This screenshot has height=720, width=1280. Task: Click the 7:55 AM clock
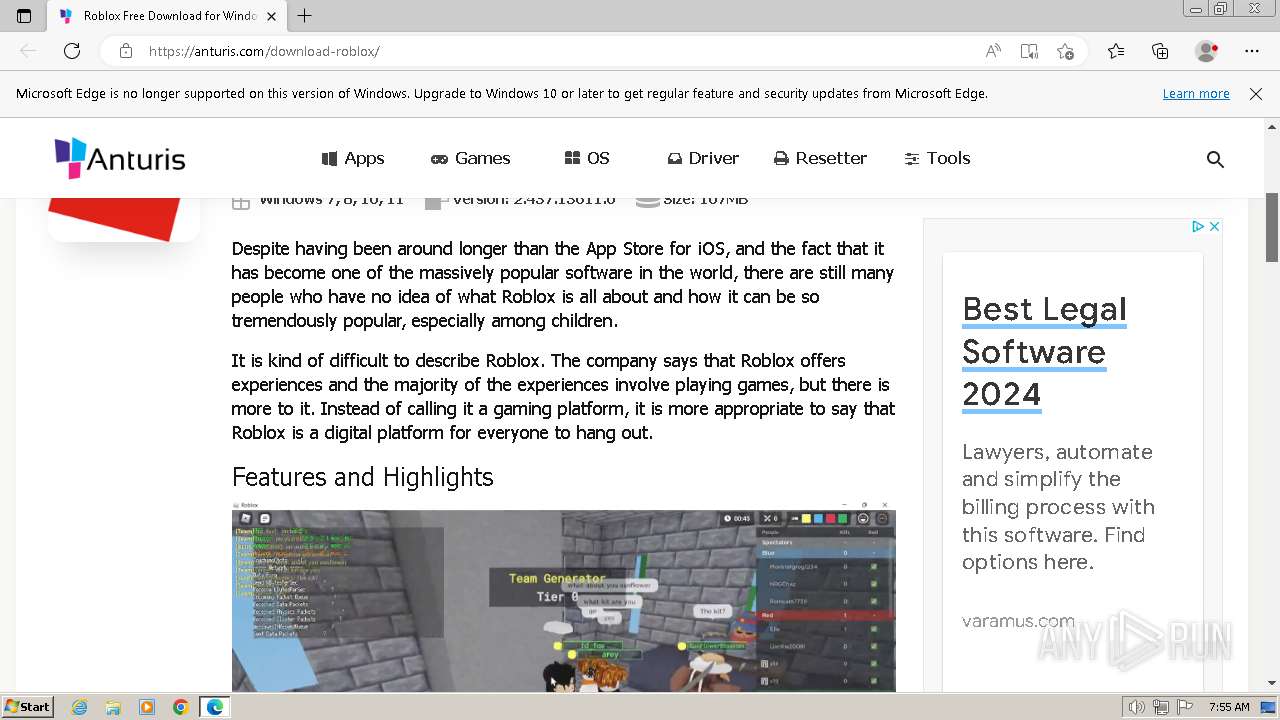point(1229,707)
